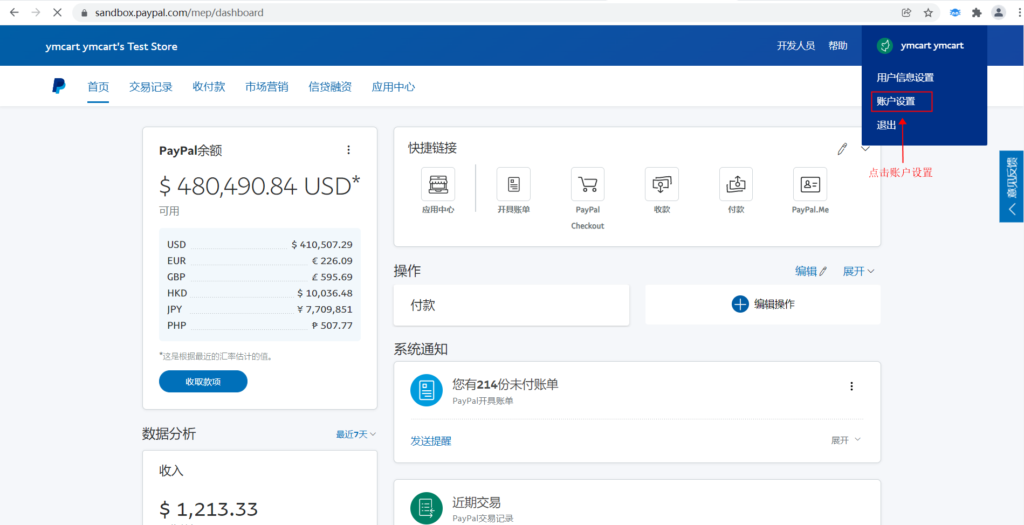
Task: Open the 应用中心 quick link icon
Action: click(x=438, y=184)
